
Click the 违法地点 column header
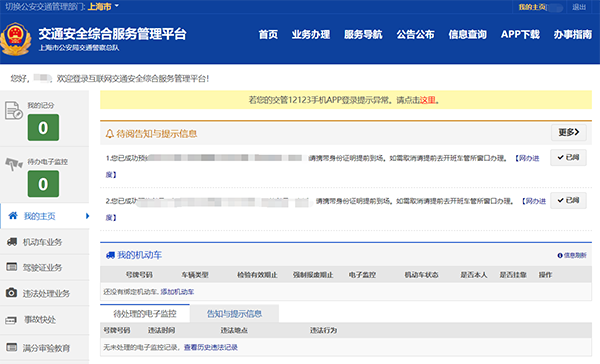point(234,330)
